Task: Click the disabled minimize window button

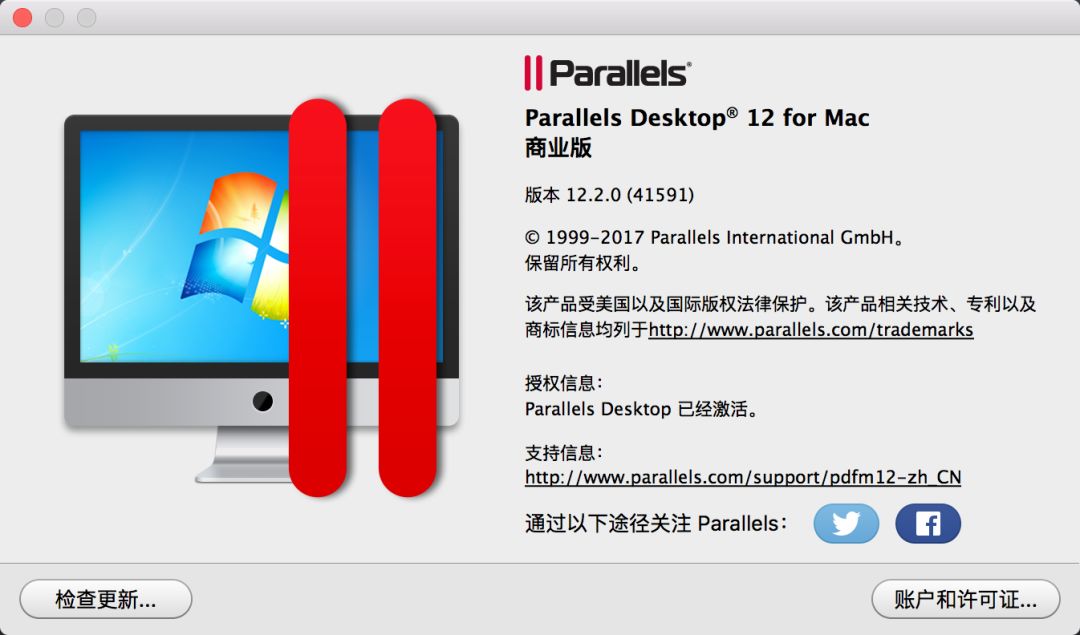Action: (x=54, y=17)
